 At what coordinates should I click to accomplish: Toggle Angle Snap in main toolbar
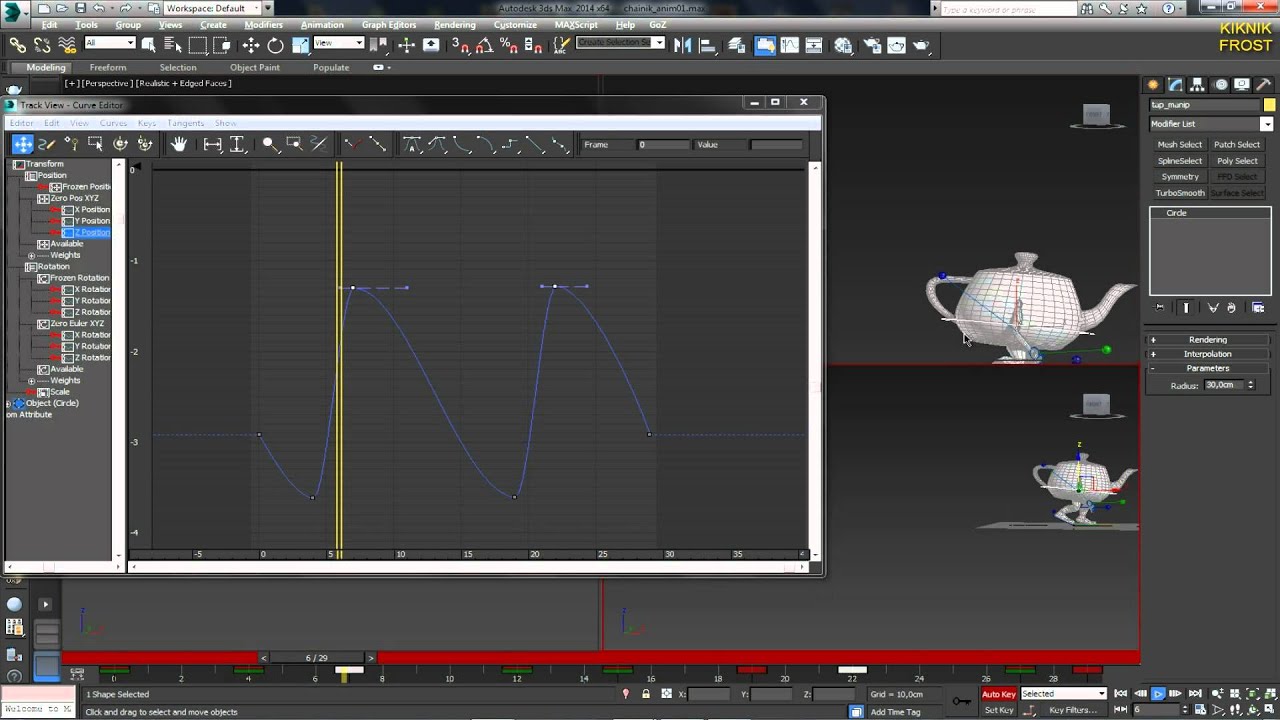click(484, 45)
